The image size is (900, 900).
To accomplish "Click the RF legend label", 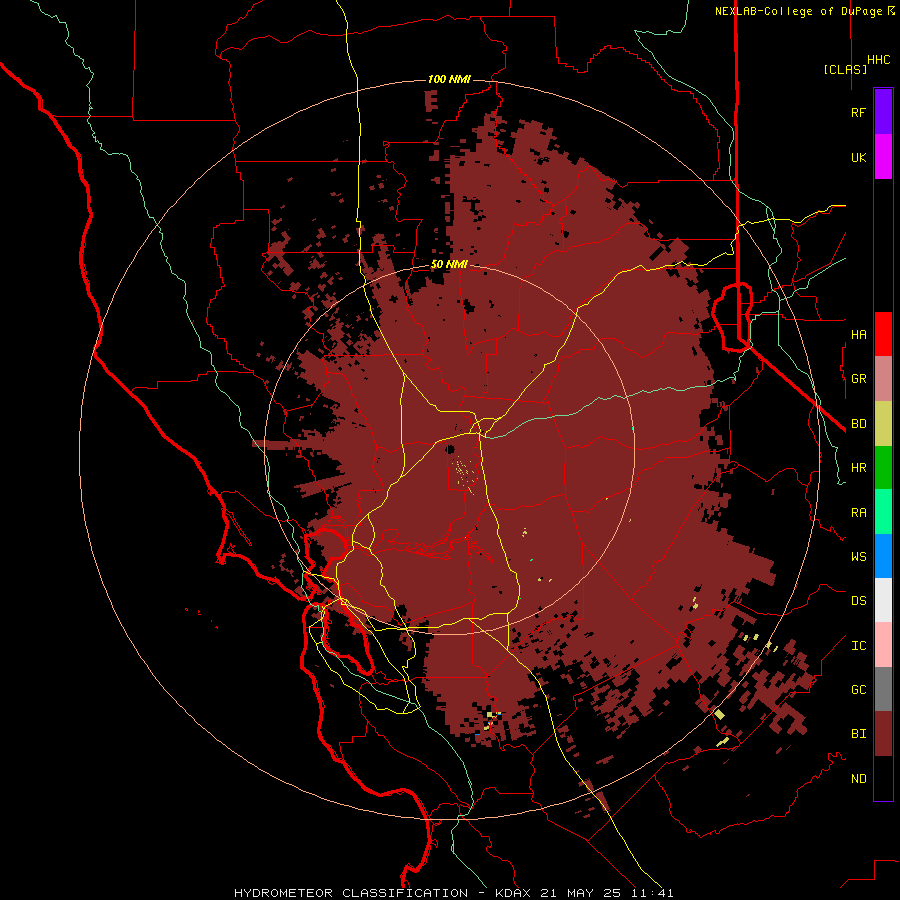I will (858, 112).
